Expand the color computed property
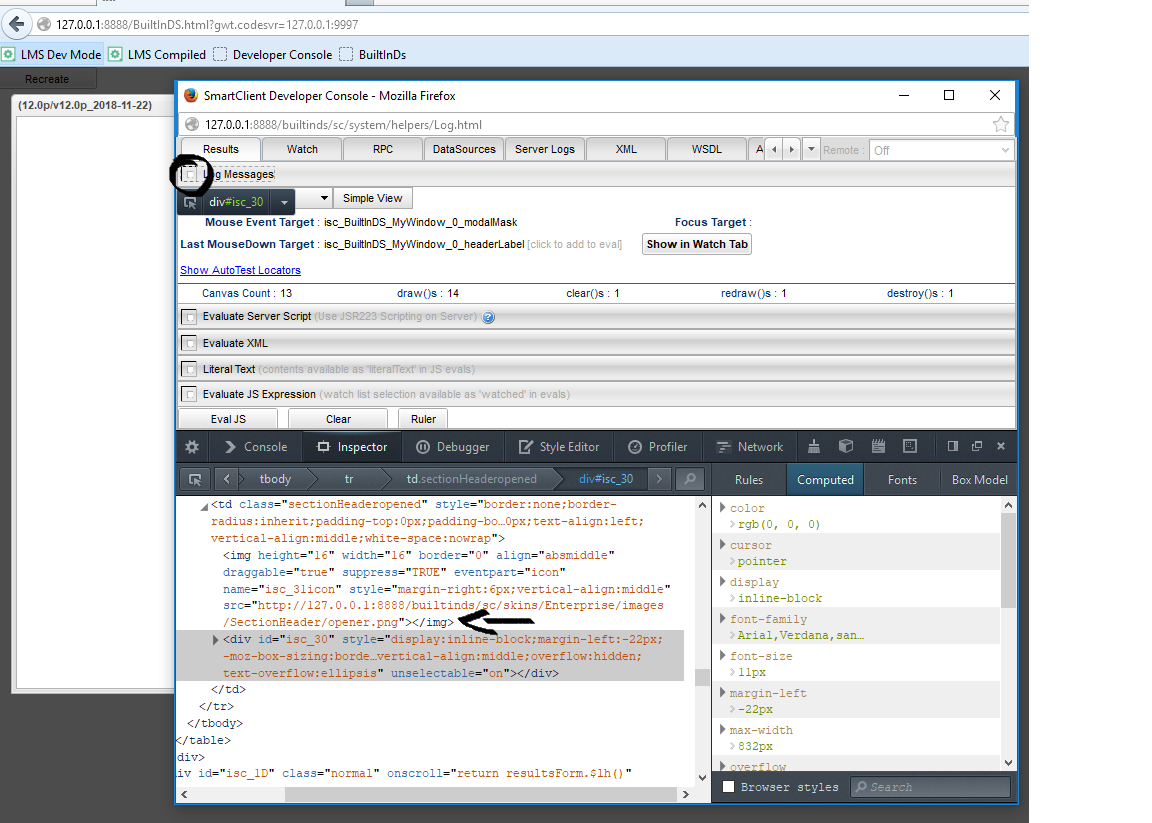The width and height of the screenshot is (1152, 823). tap(723, 508)
